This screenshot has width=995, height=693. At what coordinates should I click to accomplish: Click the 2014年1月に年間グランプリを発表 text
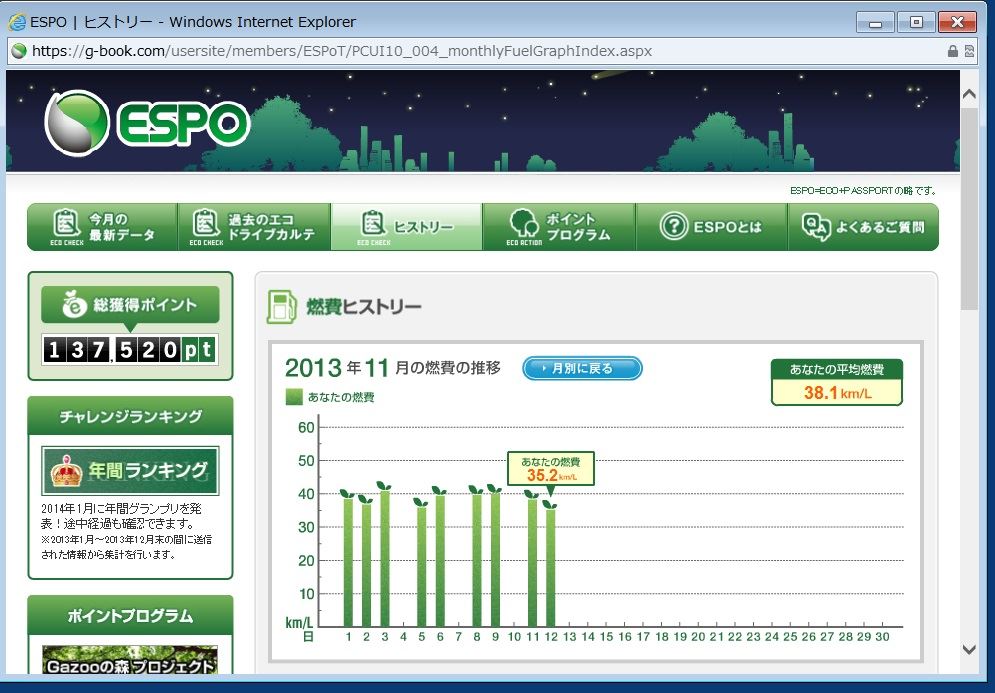121,516
